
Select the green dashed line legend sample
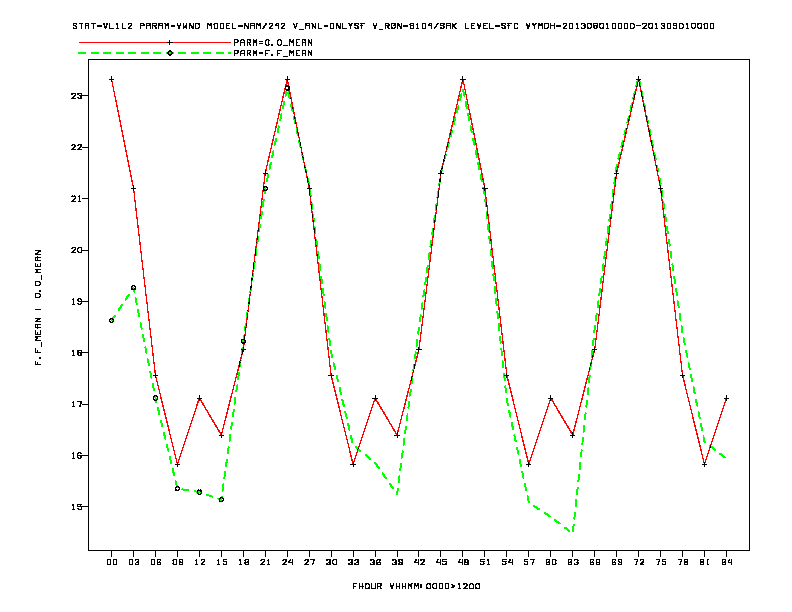(155, 53)
